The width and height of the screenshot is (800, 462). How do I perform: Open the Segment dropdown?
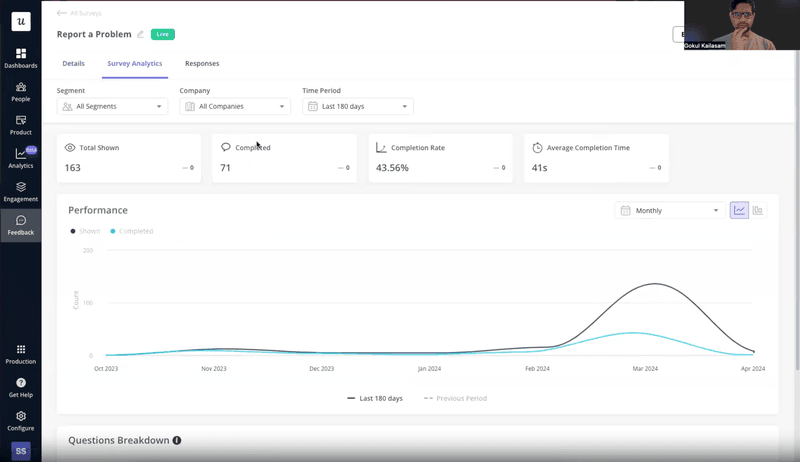(112, 106)
